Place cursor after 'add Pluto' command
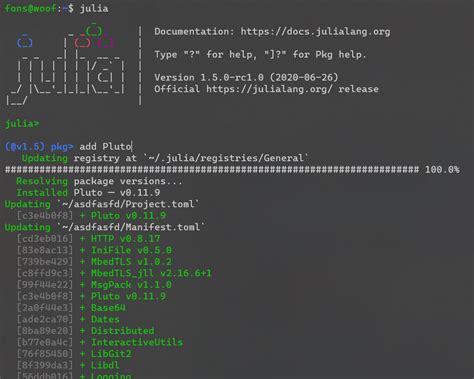This screenshot has width=474, height=379. coord(132,146)
